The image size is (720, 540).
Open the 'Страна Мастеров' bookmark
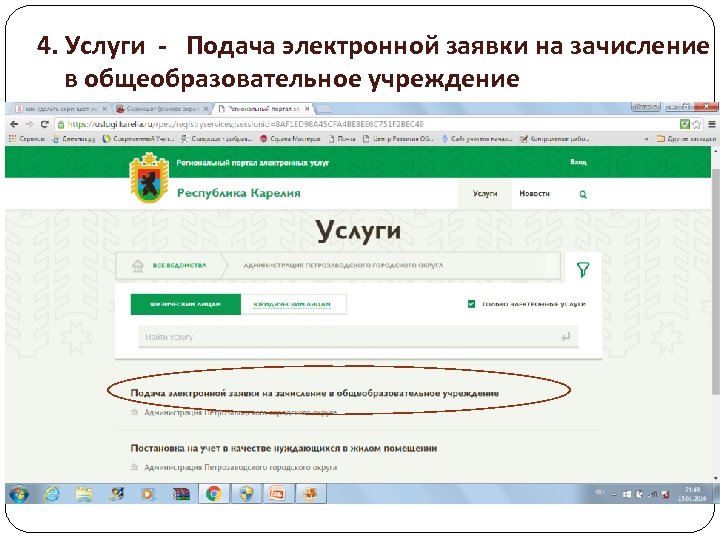tap(290, 138)
